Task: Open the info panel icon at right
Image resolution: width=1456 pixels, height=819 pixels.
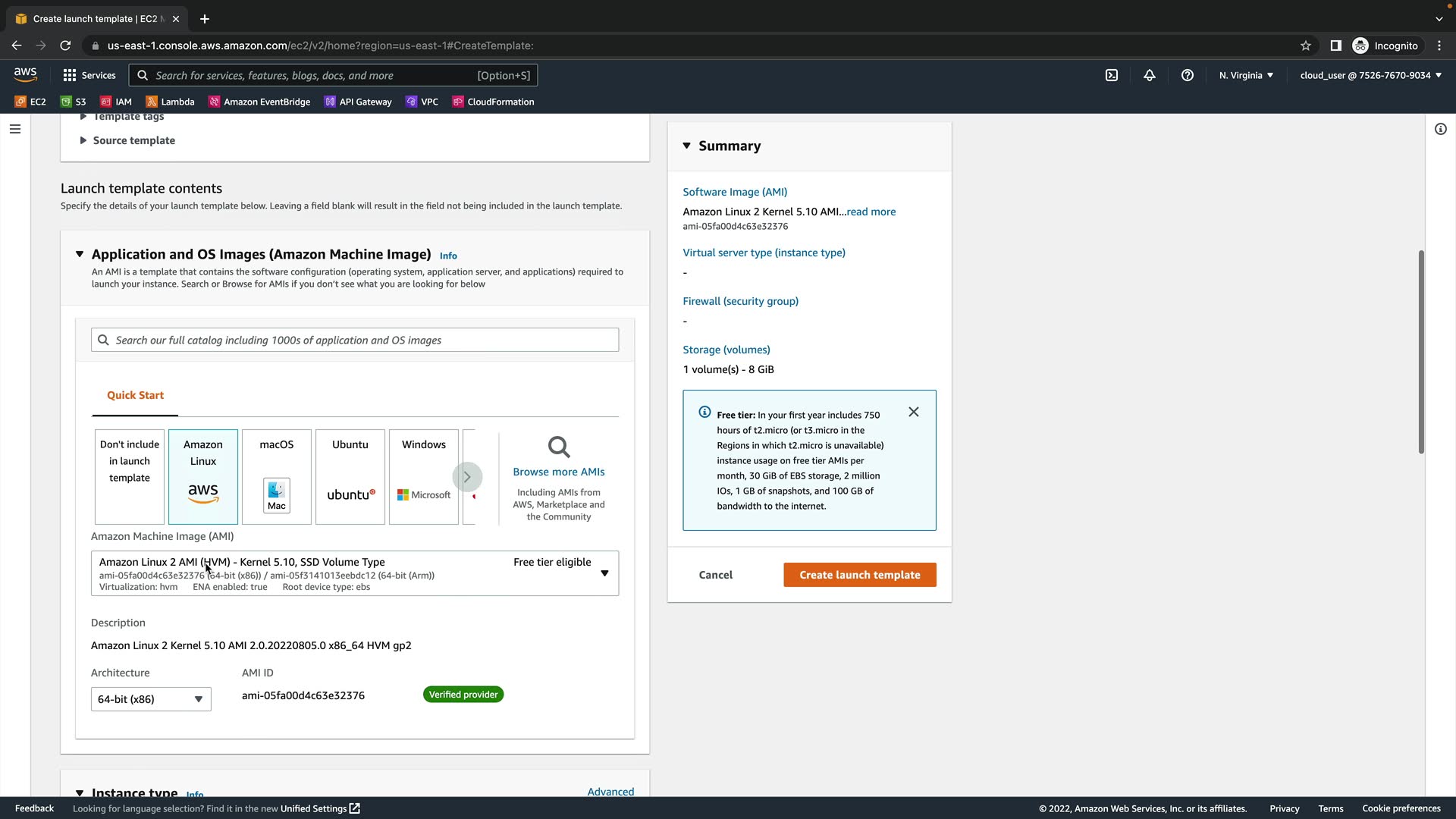Action: (1440, 129)
